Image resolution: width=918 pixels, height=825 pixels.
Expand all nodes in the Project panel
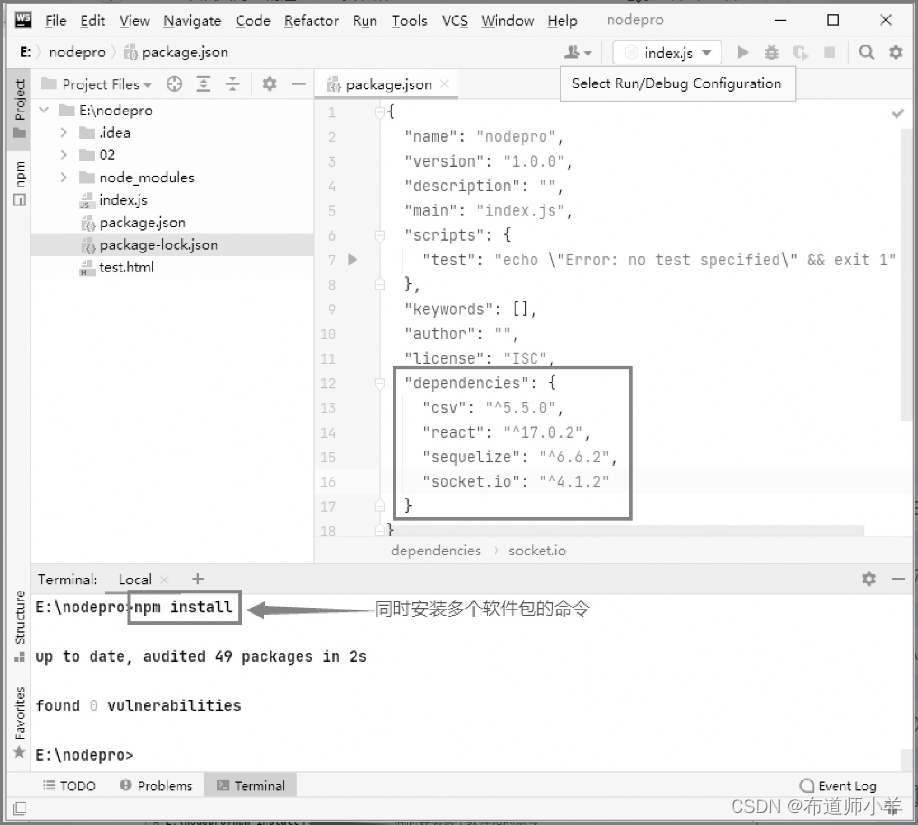(x=203, y=84)
